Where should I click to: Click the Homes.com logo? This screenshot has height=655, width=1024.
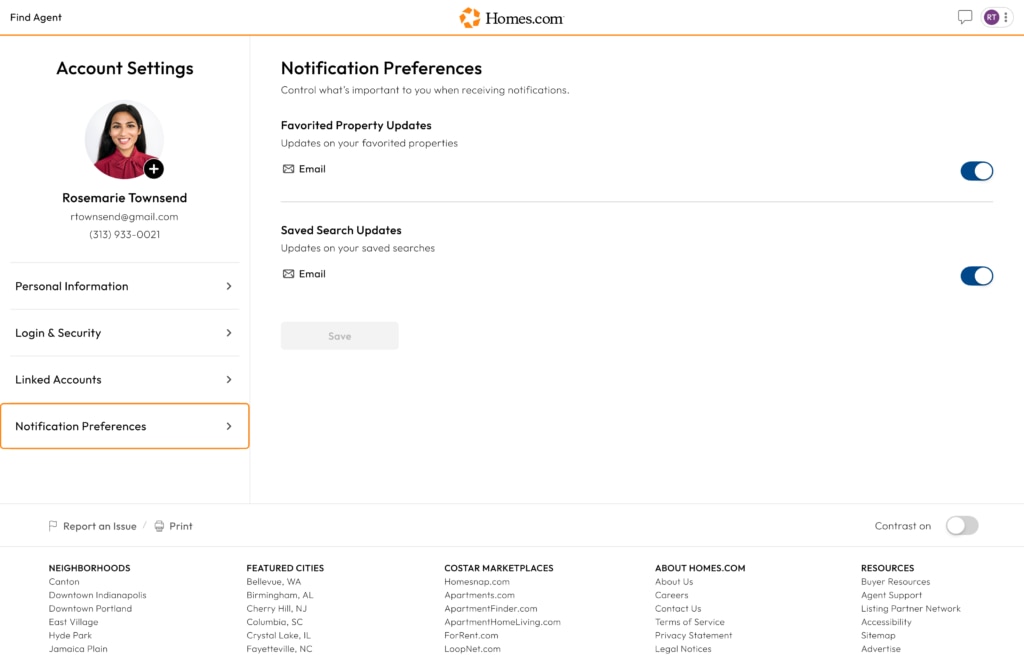[512, 17]
